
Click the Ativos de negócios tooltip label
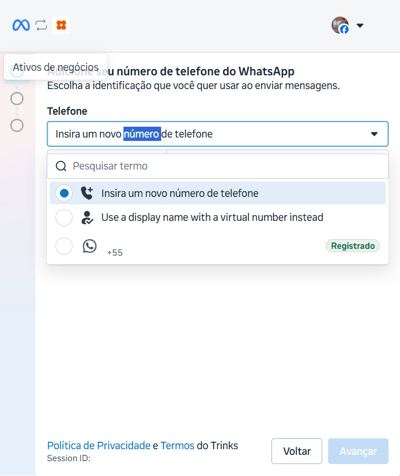coord(56,67)
